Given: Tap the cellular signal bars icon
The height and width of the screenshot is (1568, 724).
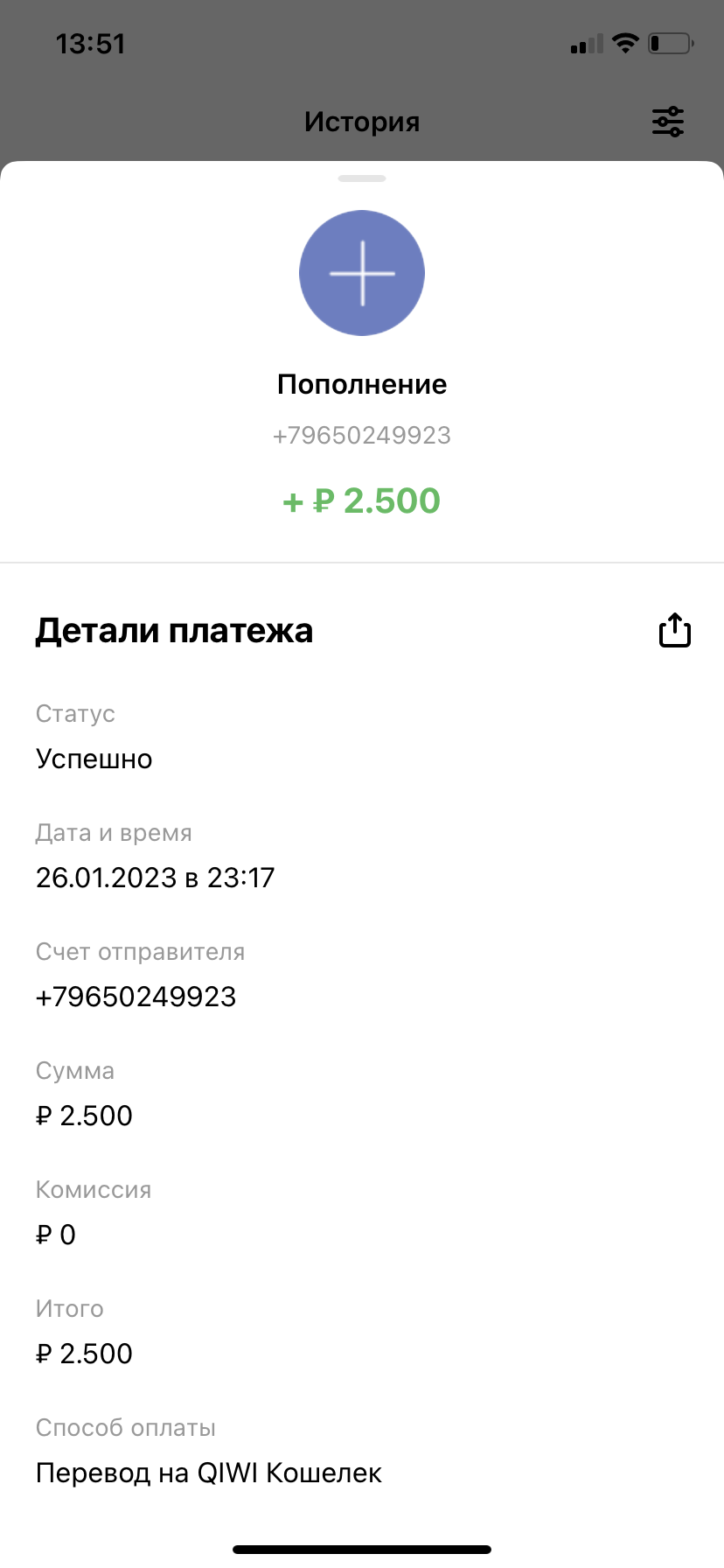Looking at the screenshot, I should (x=586, y=44).
